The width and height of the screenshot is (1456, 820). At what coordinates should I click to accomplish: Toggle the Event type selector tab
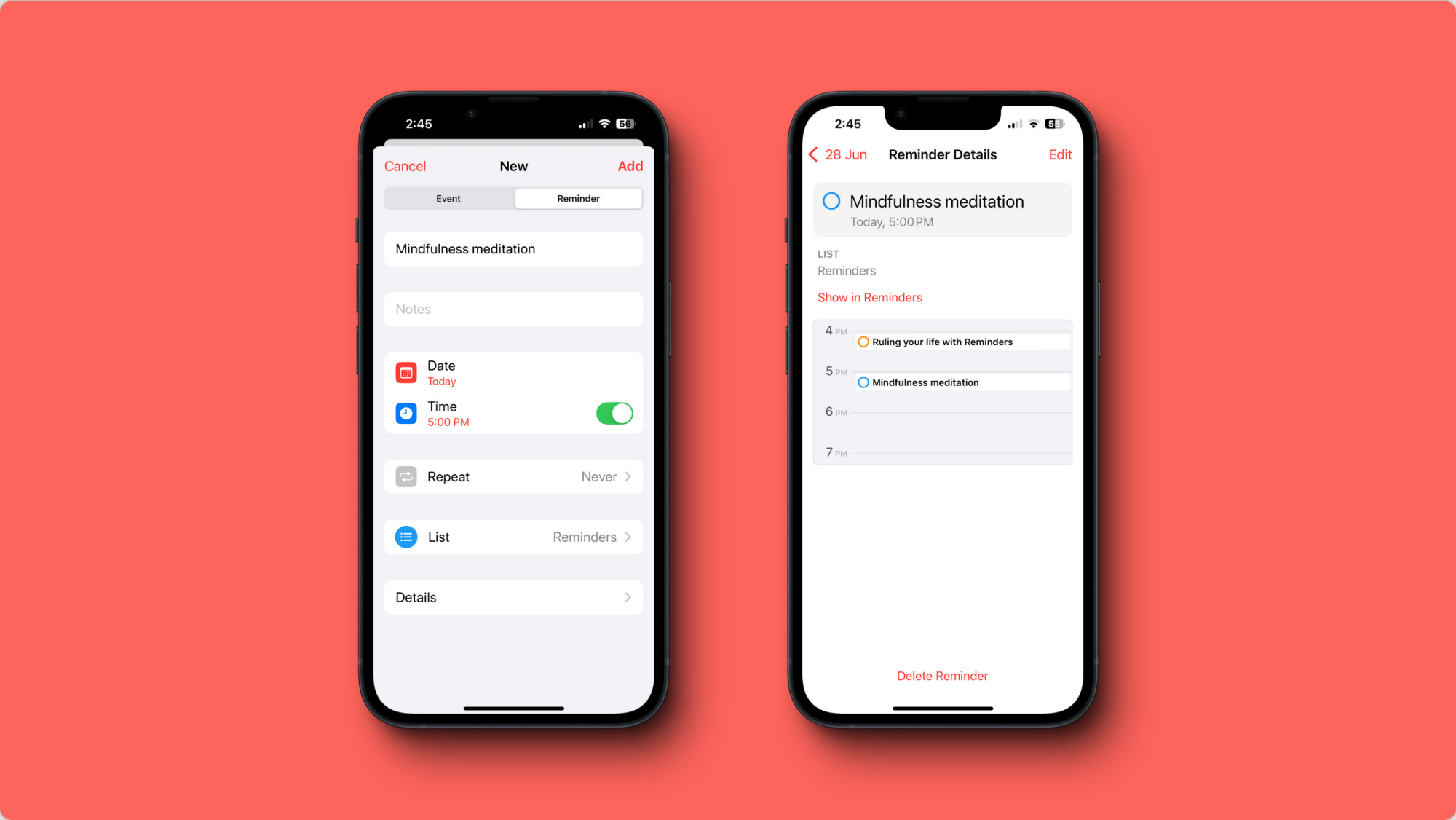(x=448, y=198)
